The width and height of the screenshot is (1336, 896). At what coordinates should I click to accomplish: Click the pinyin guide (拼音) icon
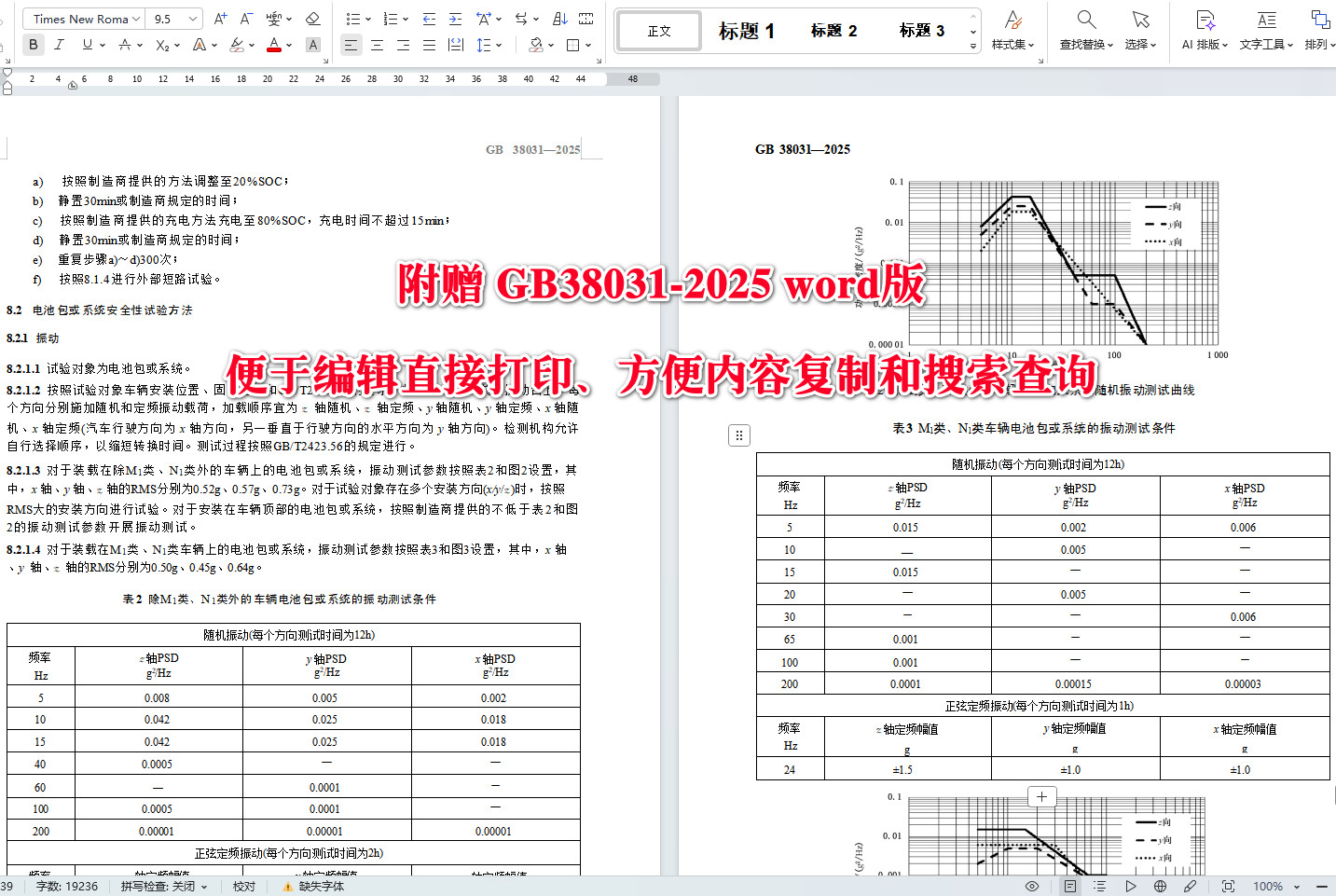(272, 18)
